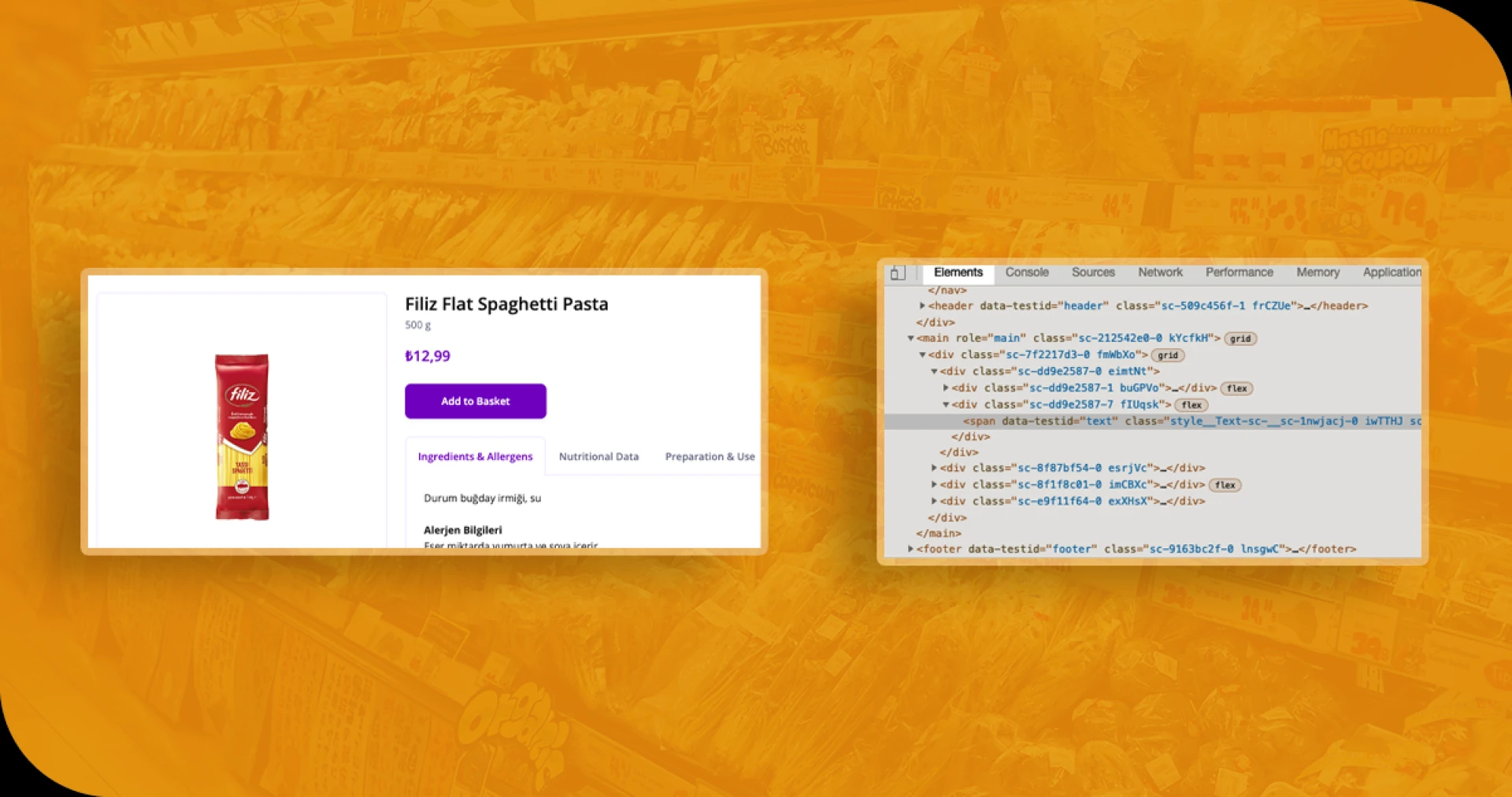The image size is (1512, 797).
Task: Expand the footer element node
Action: (x=911, y=549)
